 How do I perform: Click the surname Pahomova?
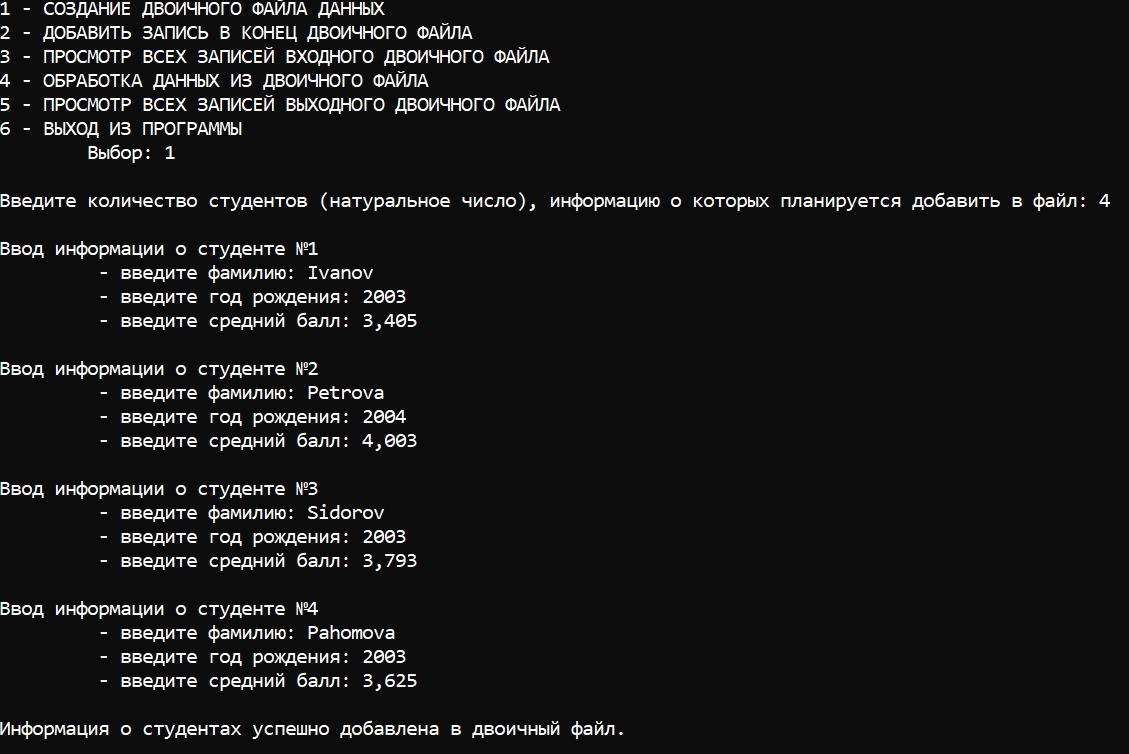(351, 633)
